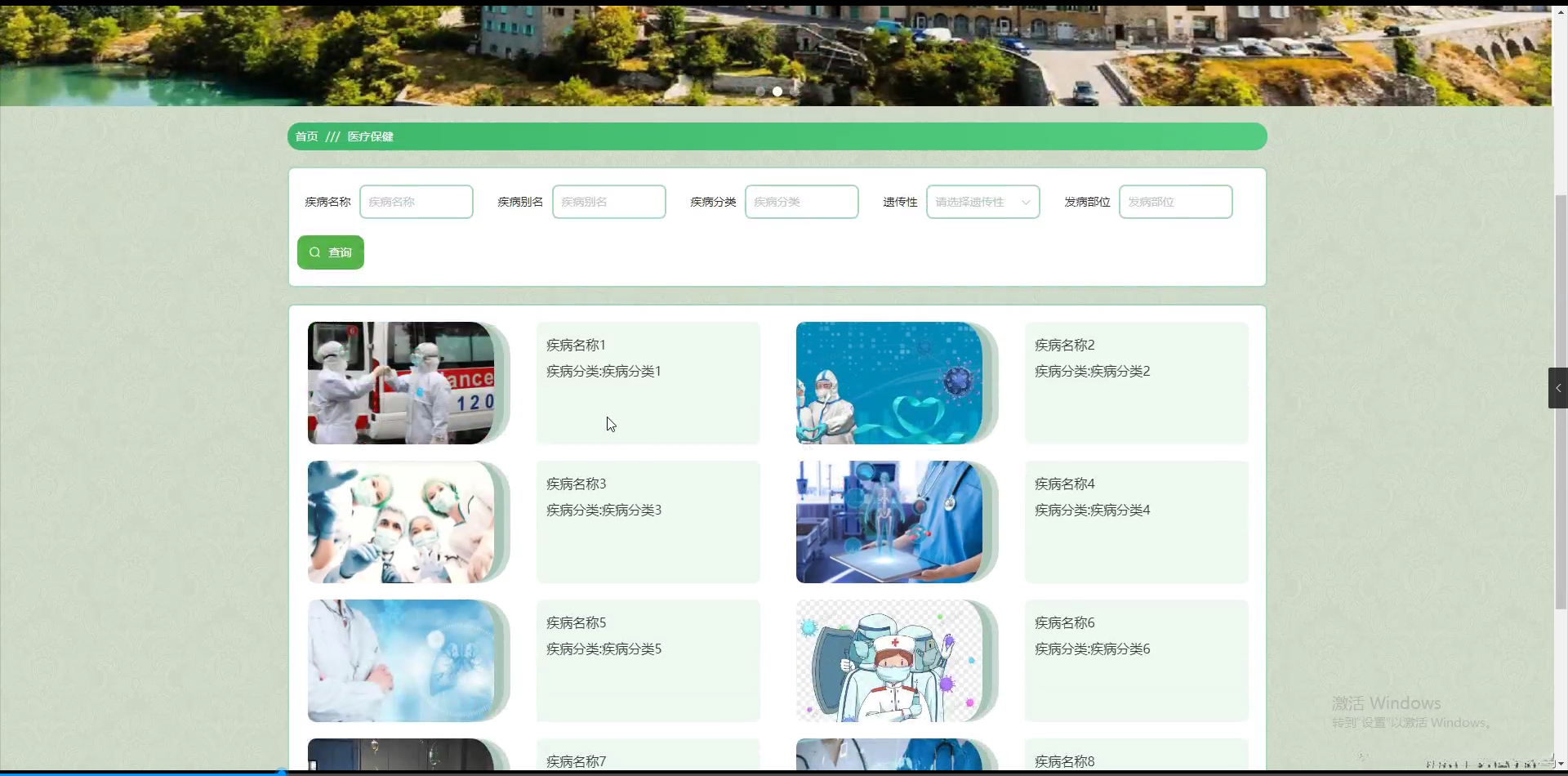Viewport: 1568px width, 776px height.
Task: Click the 疾病名称3 card title
Action: click(x=576, y=484)
